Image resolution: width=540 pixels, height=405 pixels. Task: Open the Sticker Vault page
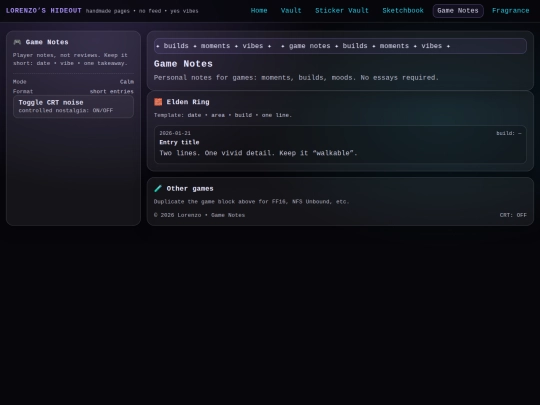[342, 11]
